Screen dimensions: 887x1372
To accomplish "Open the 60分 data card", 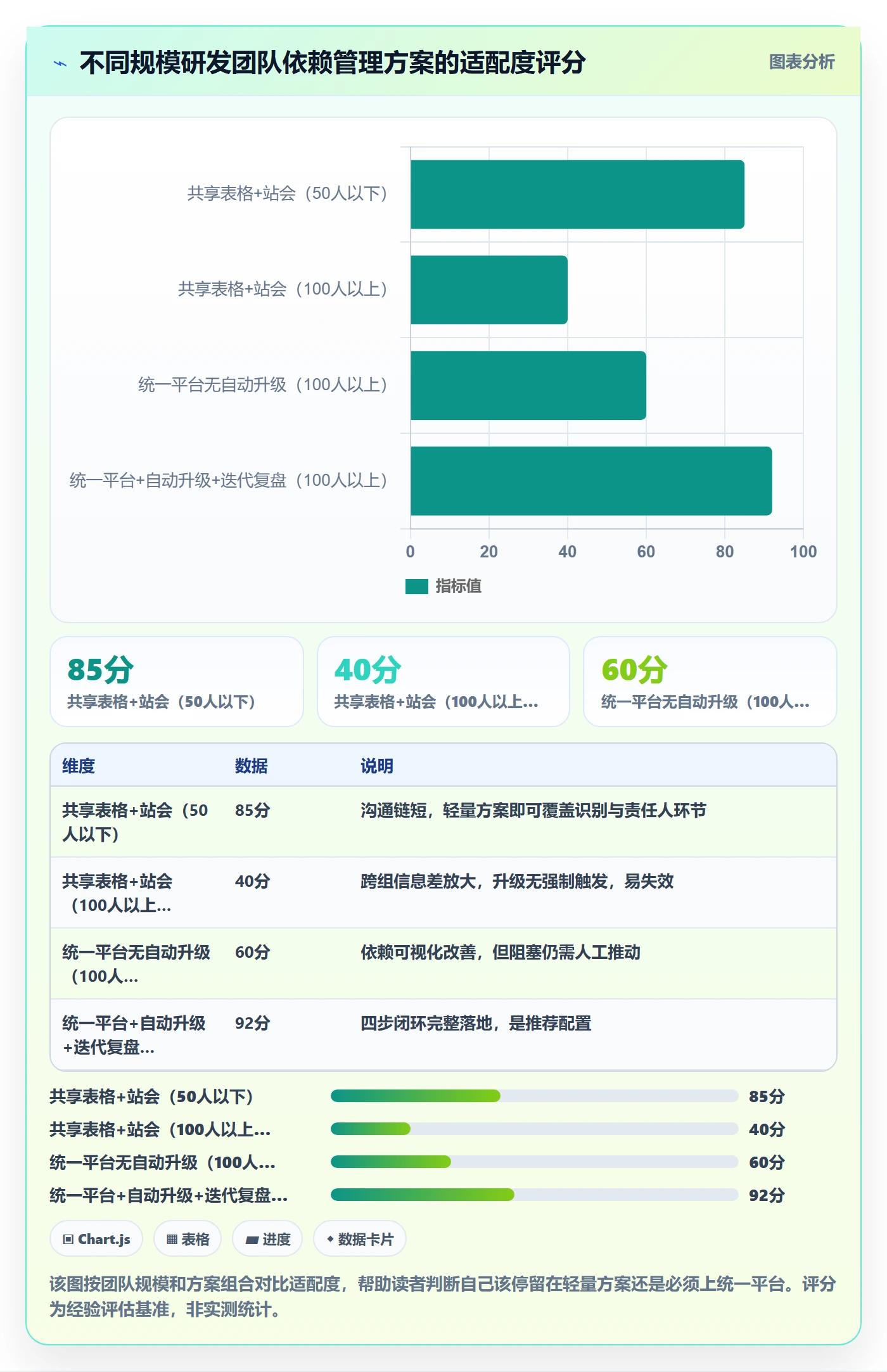I will coord(710,682).
